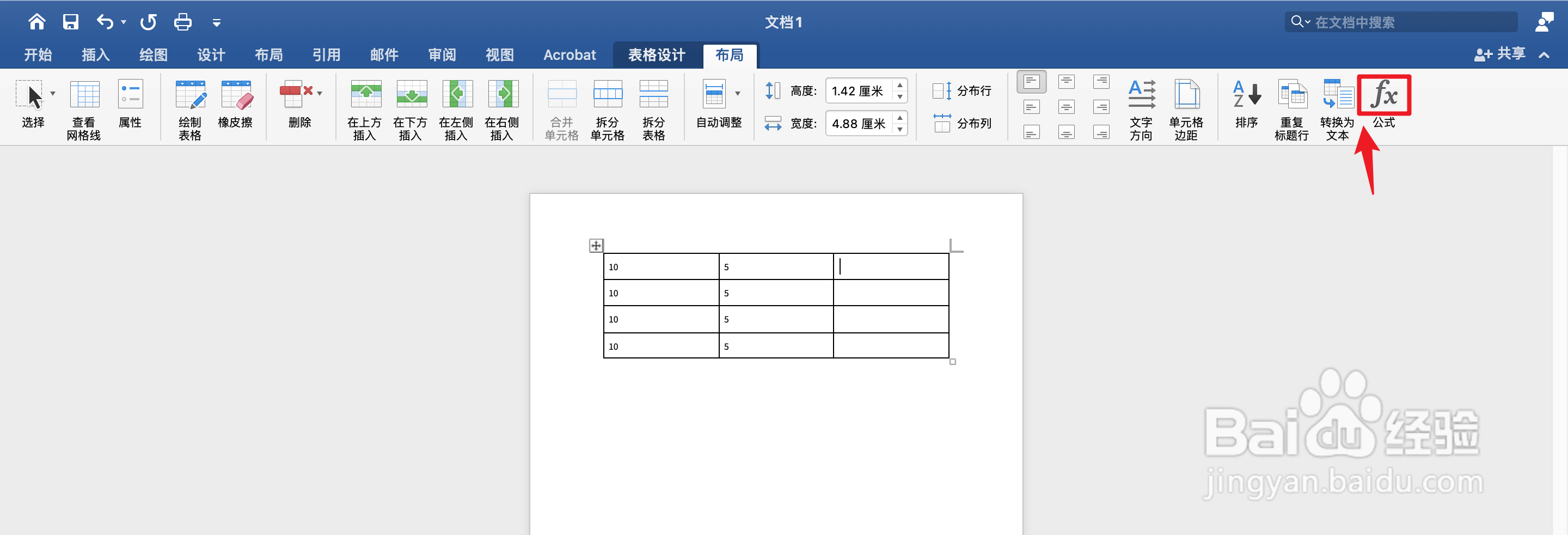Screen dimensions: 1568x535
Task: Open Quick Access Toolbar customize dropdown
Action: coord(216,23)
